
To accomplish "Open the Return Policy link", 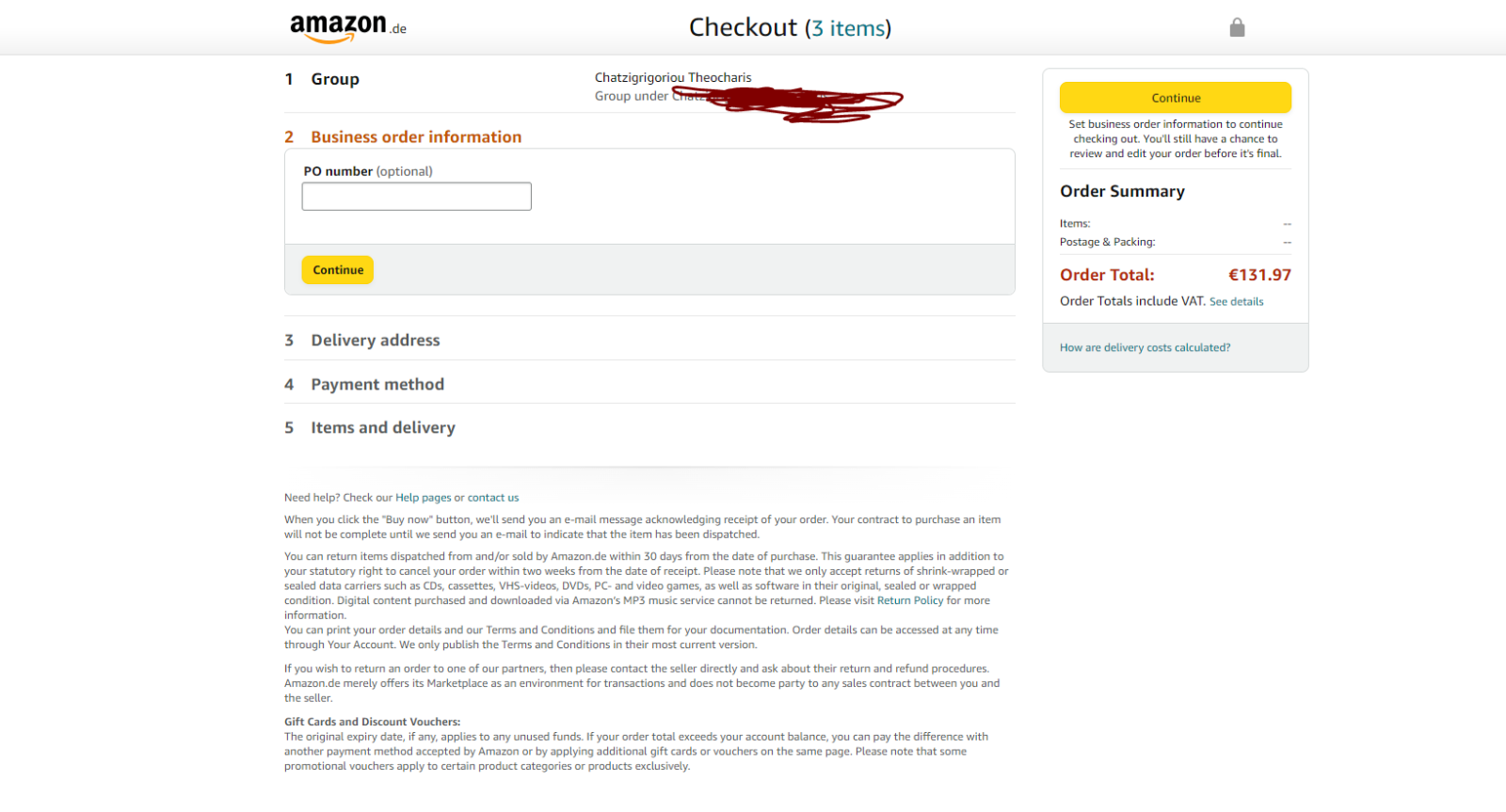I will (910, 600).
